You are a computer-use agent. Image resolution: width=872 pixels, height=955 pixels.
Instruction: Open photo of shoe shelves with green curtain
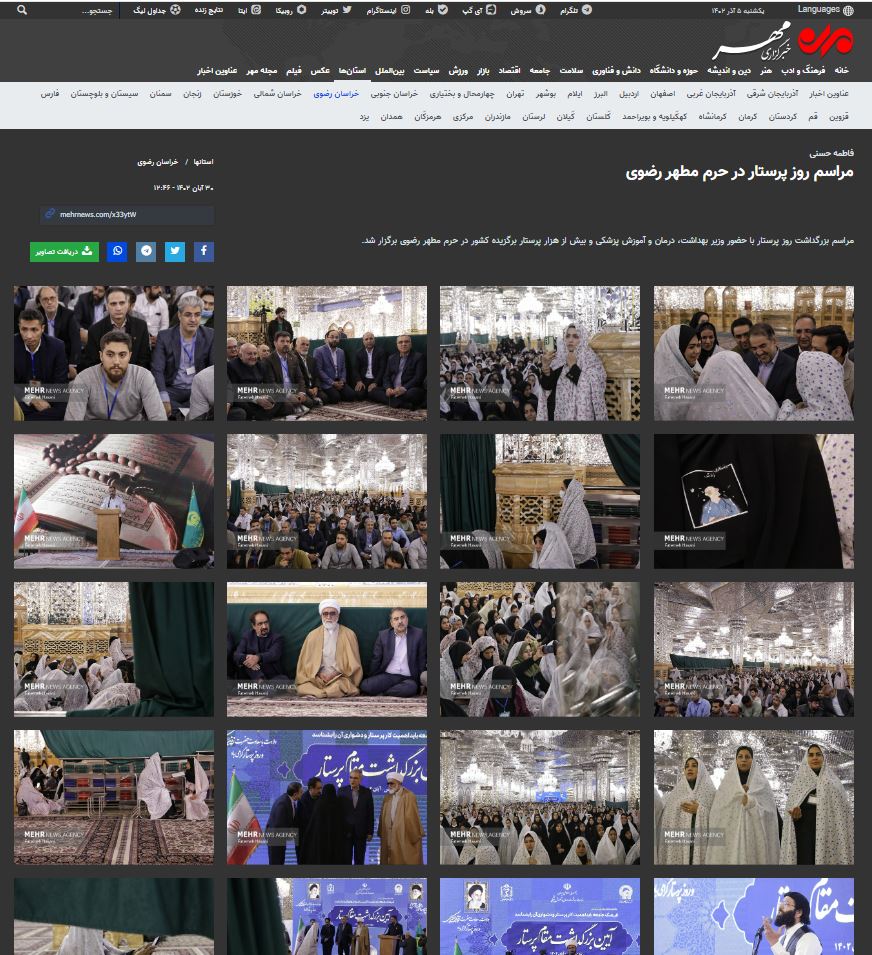(114, 797)
